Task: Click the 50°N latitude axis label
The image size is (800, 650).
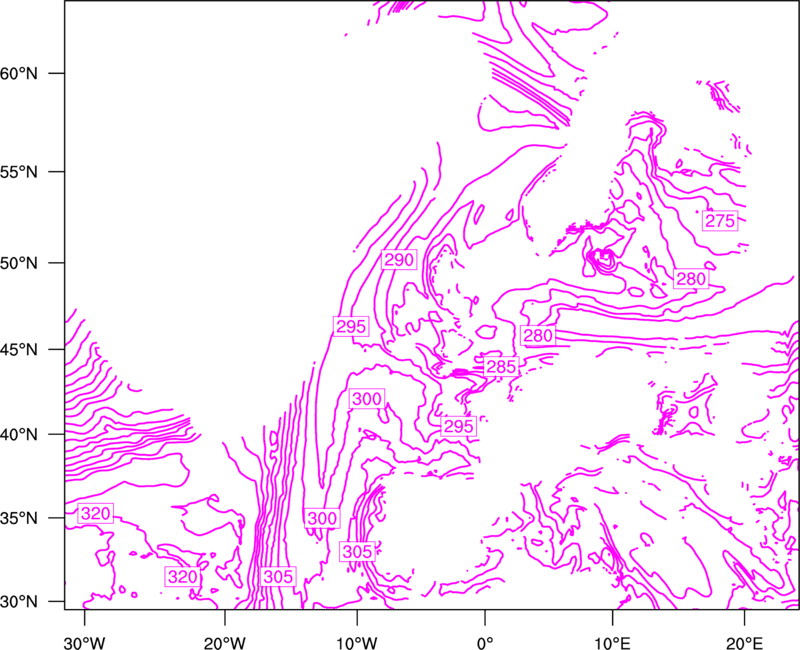Action: [19, 263]
